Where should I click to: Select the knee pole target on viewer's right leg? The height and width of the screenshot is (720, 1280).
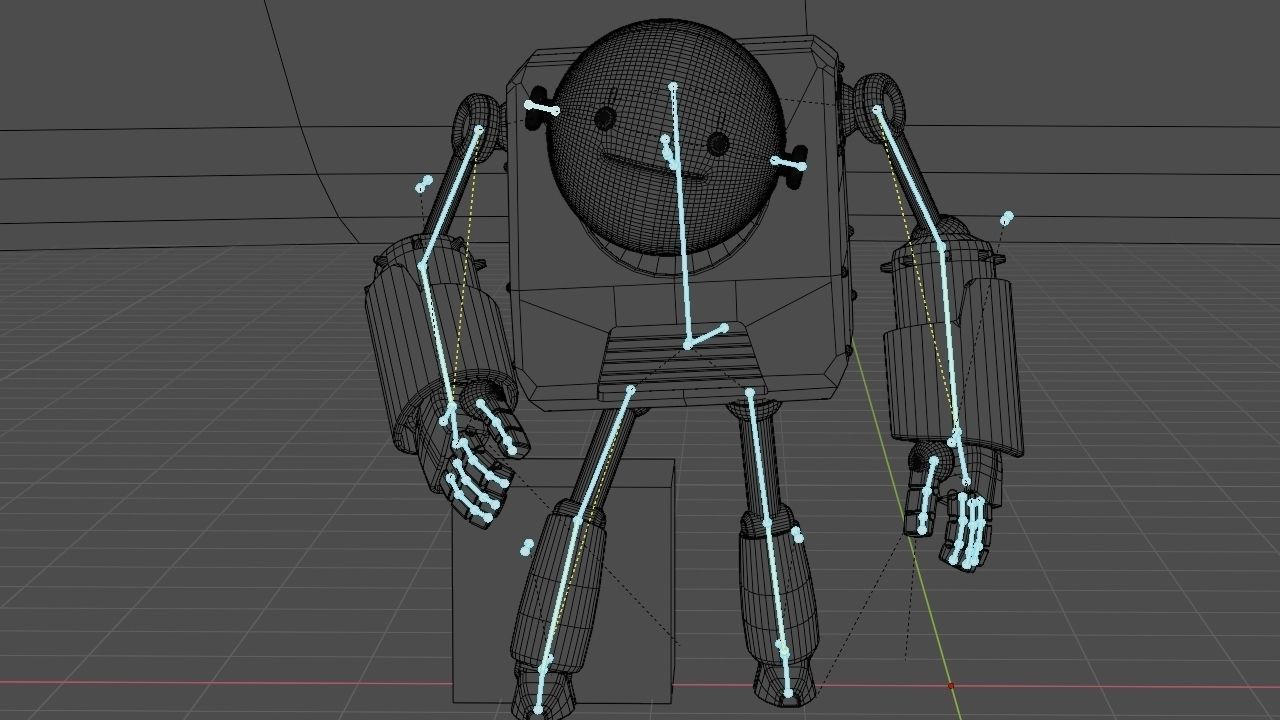(x=797, y=535)
